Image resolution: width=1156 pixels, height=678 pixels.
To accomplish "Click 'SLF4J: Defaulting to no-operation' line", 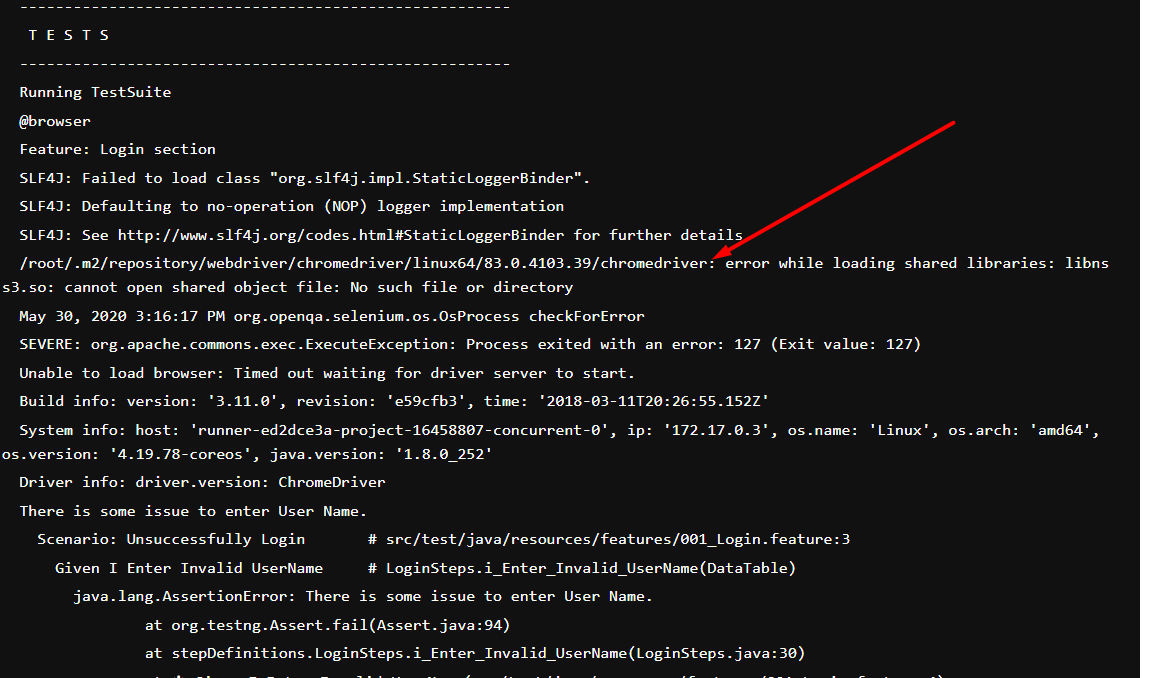I will click(291, 207).
